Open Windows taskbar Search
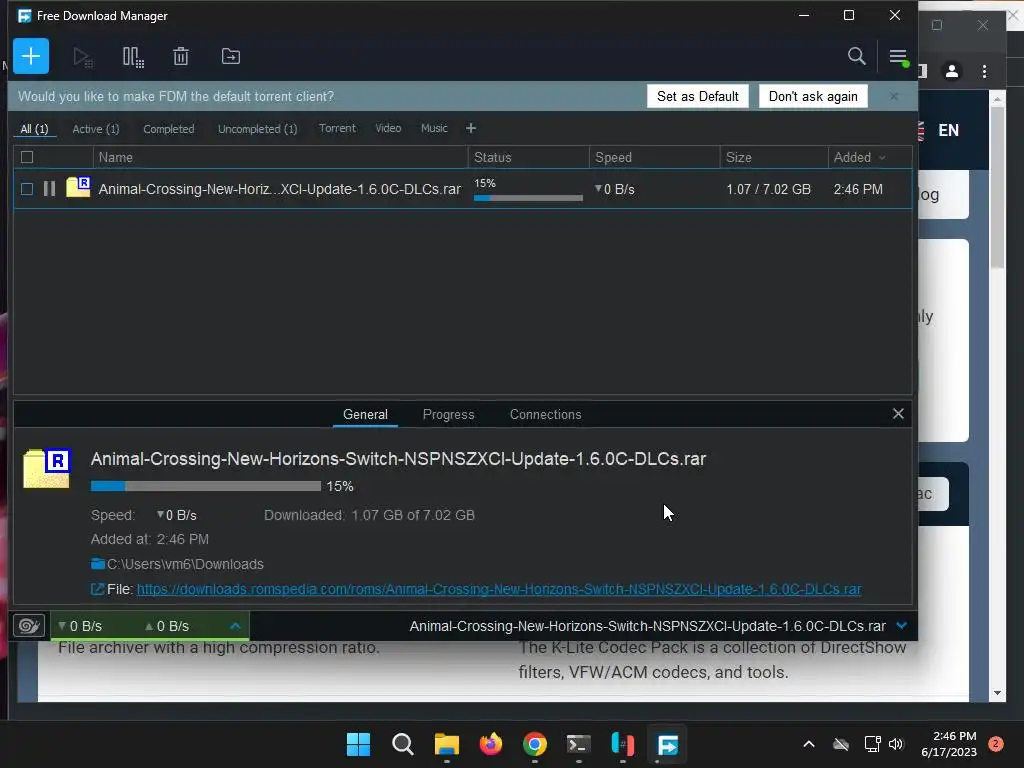 point(402,744)
